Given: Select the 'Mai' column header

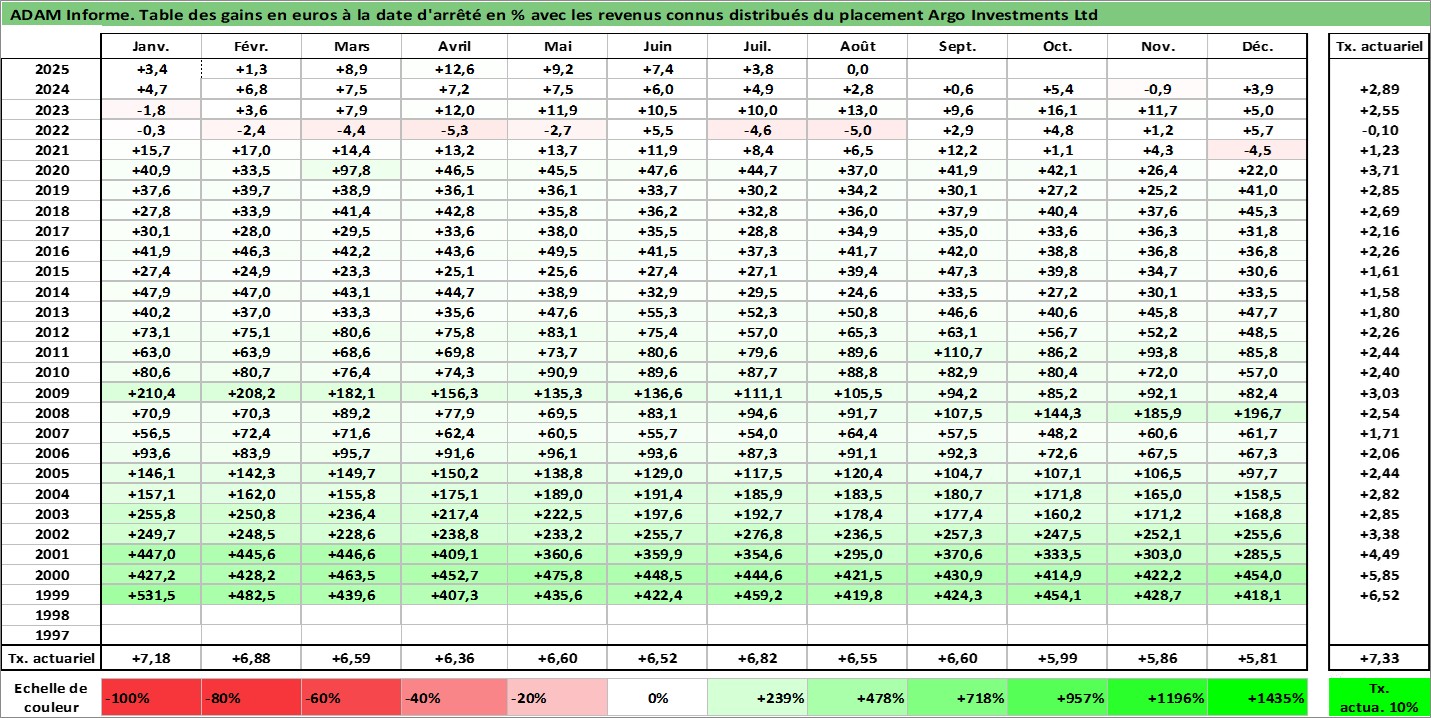Looking at the screenshot, I should click(x=557, y=47).
